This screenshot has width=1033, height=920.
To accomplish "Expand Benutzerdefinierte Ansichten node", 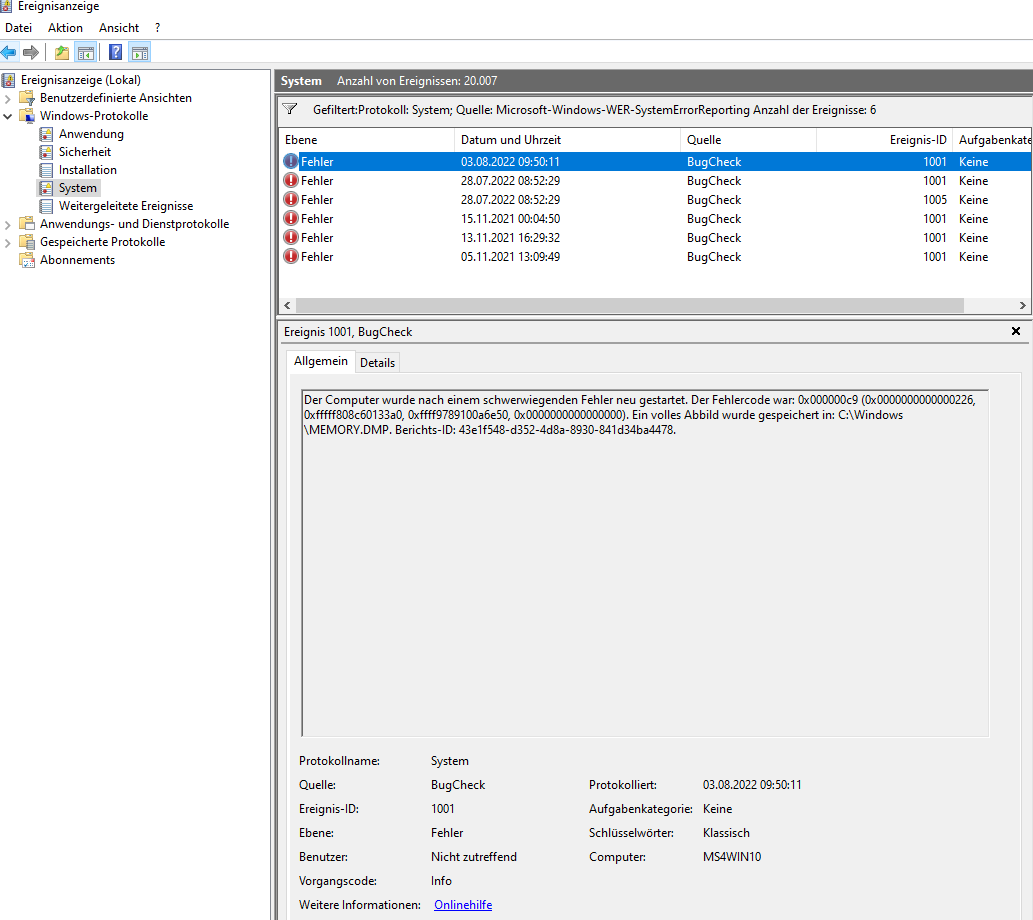I will click(x=8, y=98).
